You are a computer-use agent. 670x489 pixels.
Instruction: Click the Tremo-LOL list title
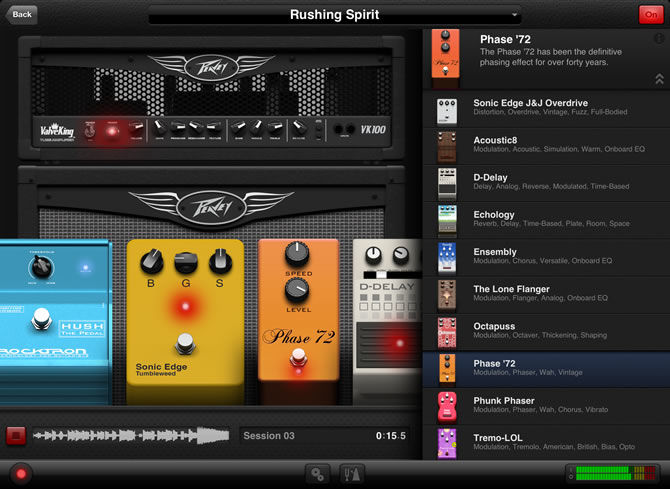498,438
